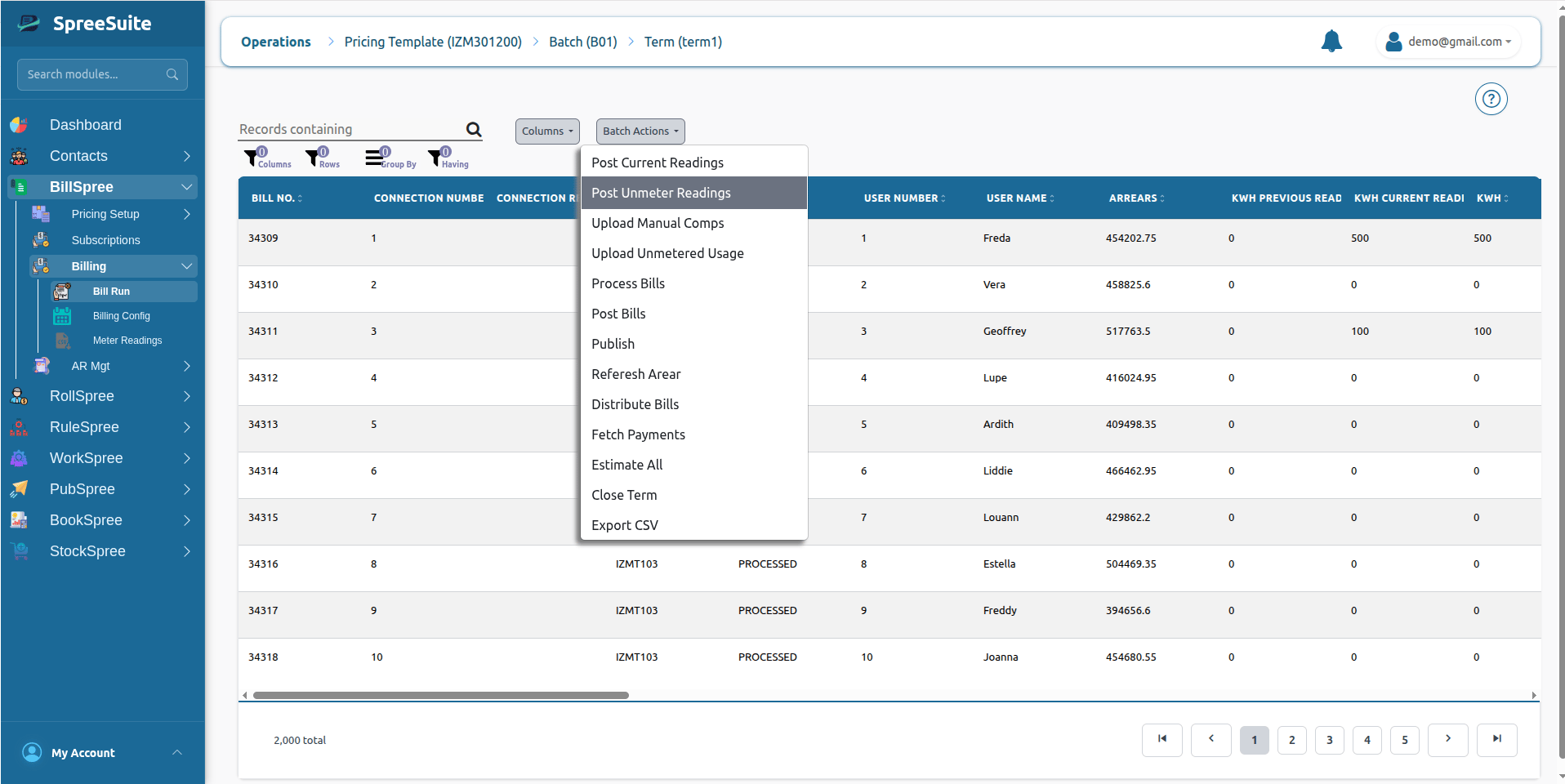
Task: Click the Group By icon
Action: point(374,157)
